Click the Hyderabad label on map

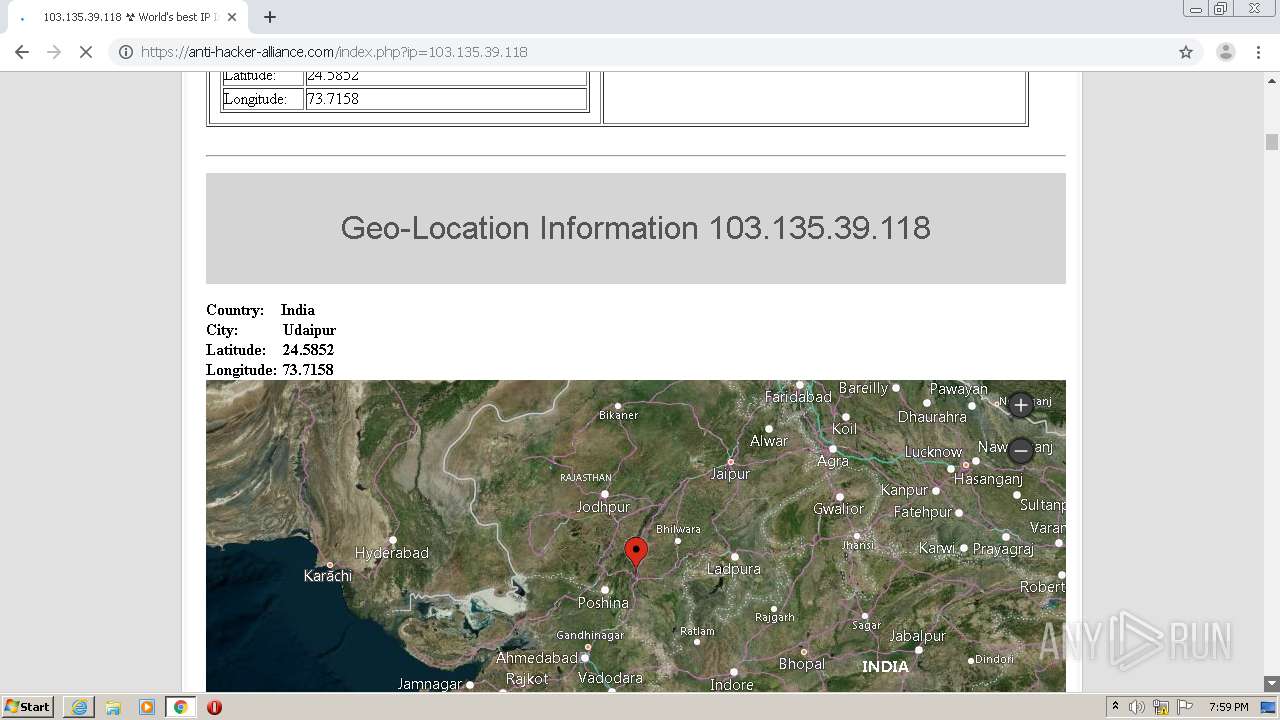392,553
